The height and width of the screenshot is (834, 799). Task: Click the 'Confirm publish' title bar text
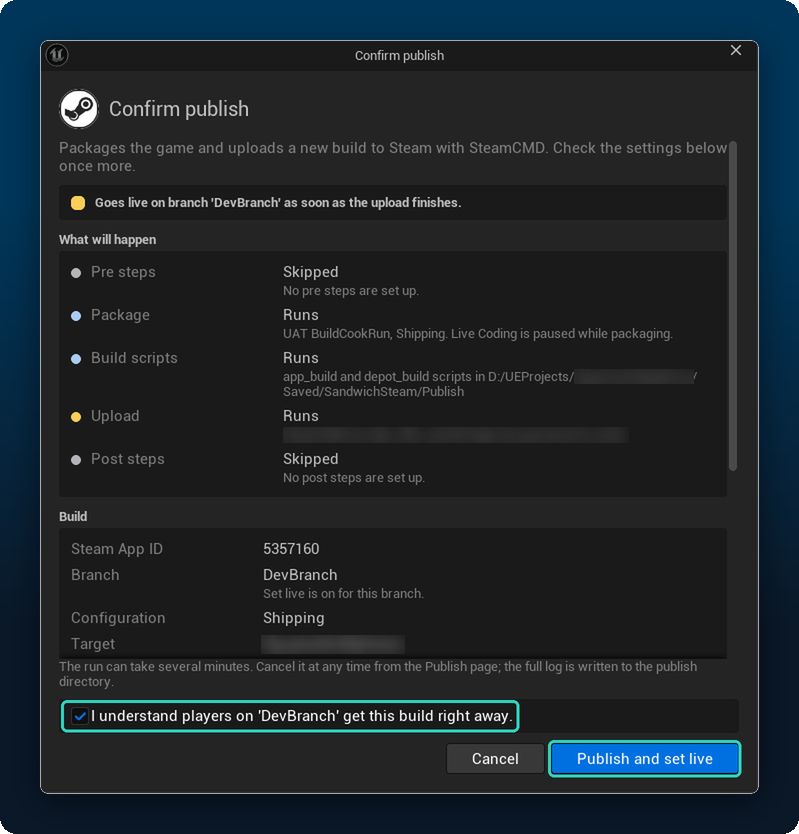(x=399, y=56)
